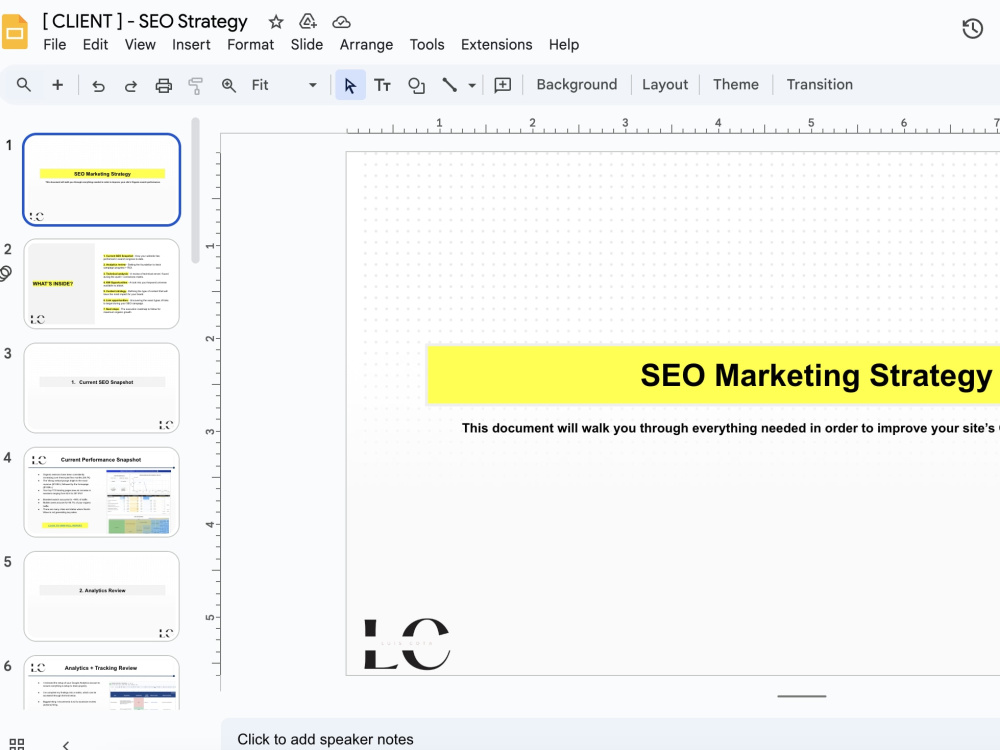Select the line tool
This screenshot has width=1000, height=750.
click(450, 85)
